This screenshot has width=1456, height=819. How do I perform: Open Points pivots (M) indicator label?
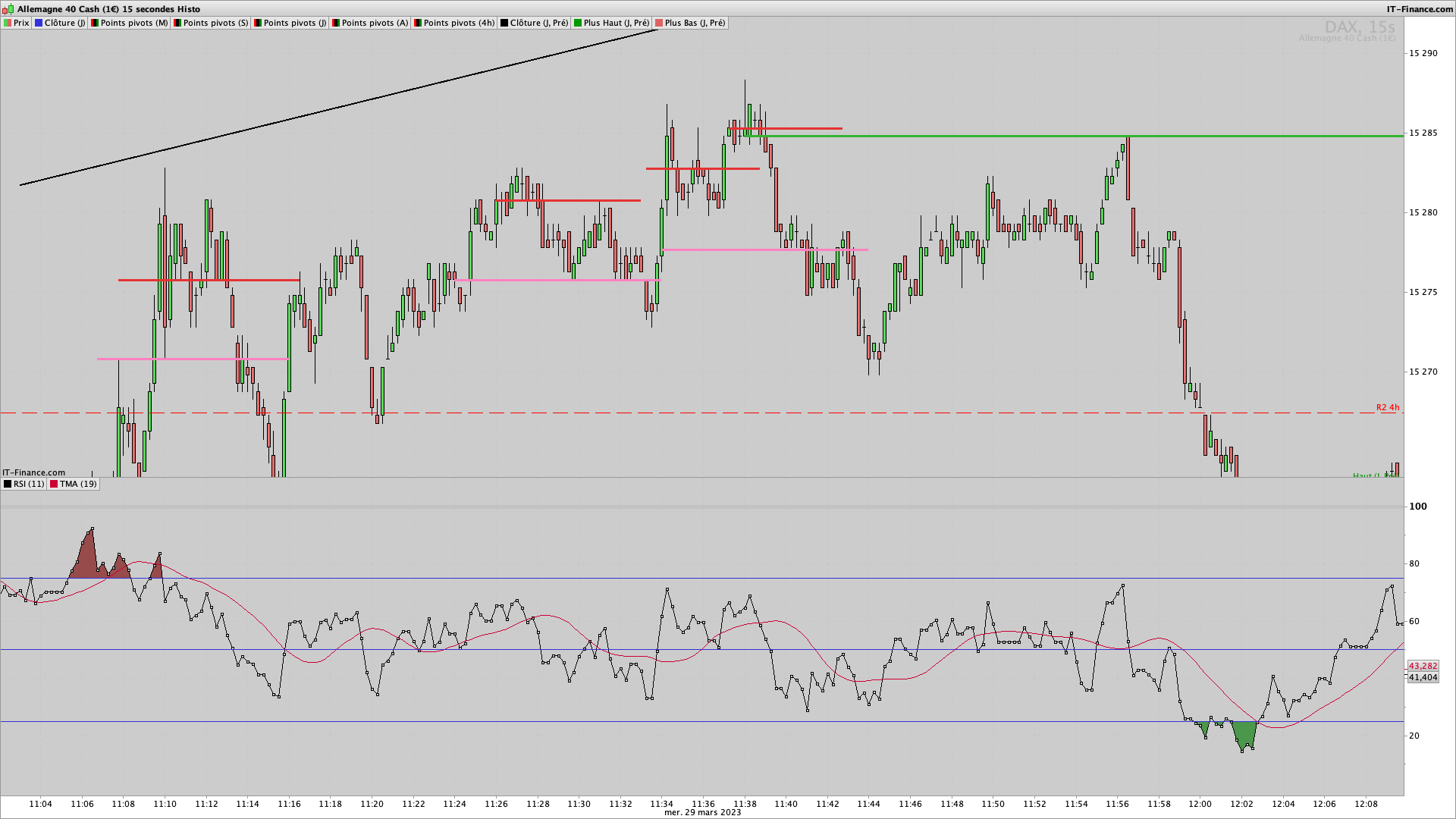(x=133, y=23)
